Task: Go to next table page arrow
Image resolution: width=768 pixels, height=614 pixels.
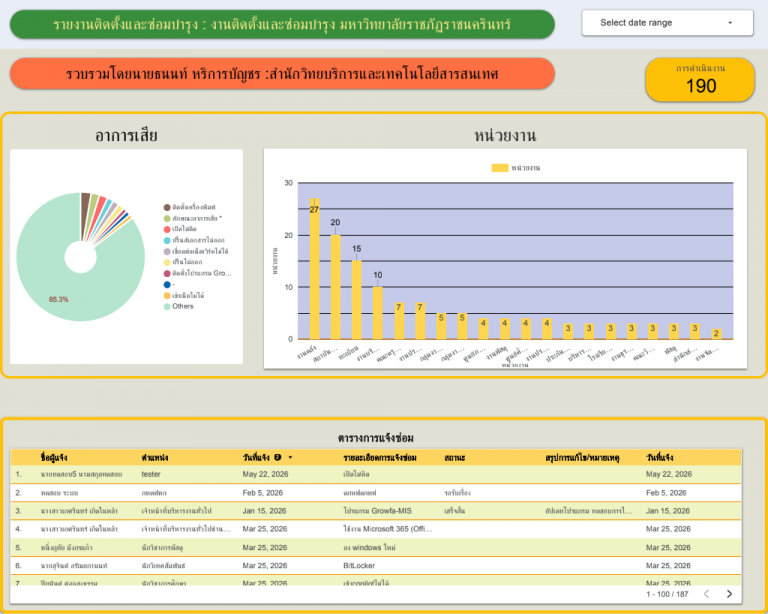Action: coord(729,594)
